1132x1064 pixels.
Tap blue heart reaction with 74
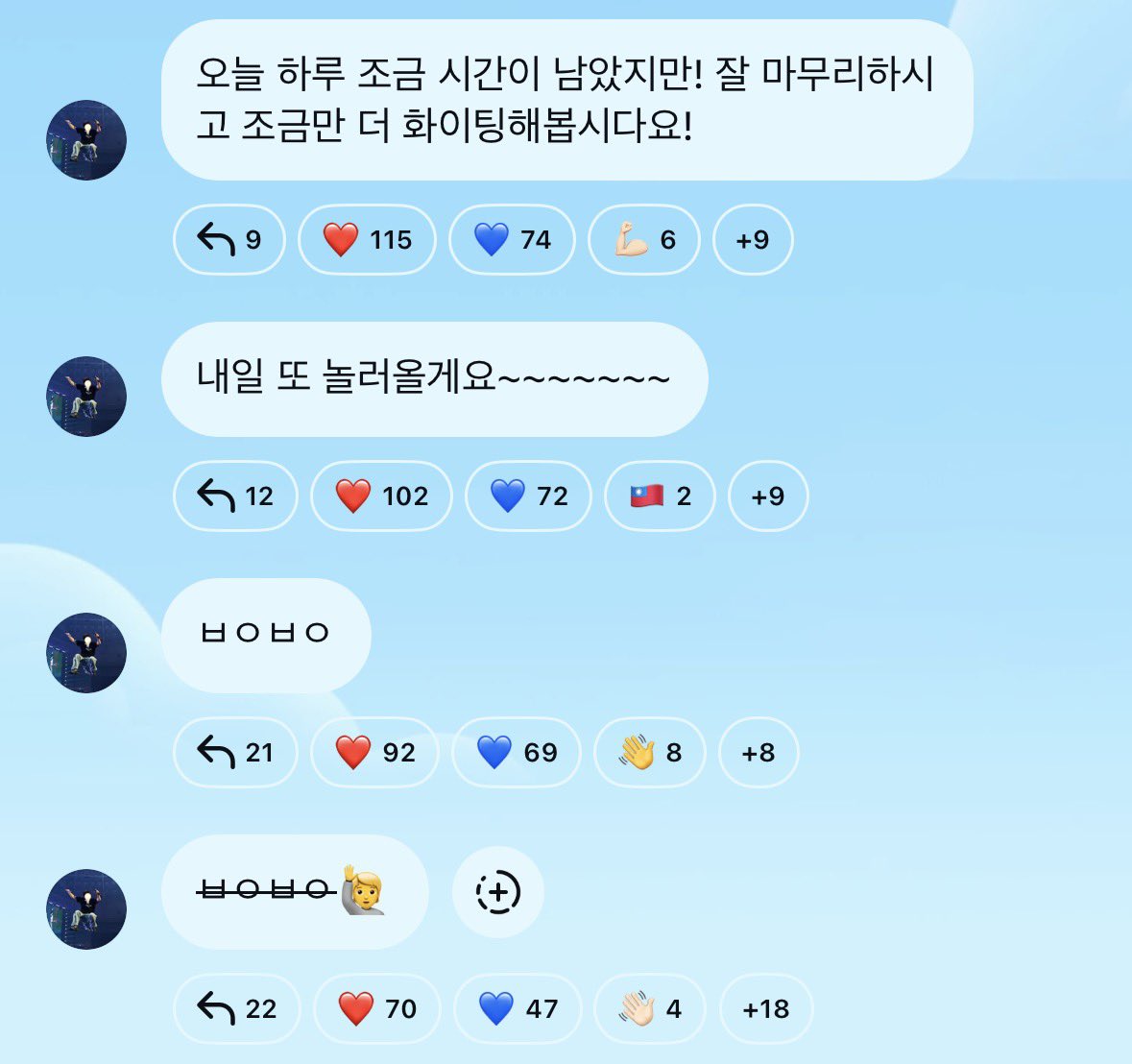(512, 240)
